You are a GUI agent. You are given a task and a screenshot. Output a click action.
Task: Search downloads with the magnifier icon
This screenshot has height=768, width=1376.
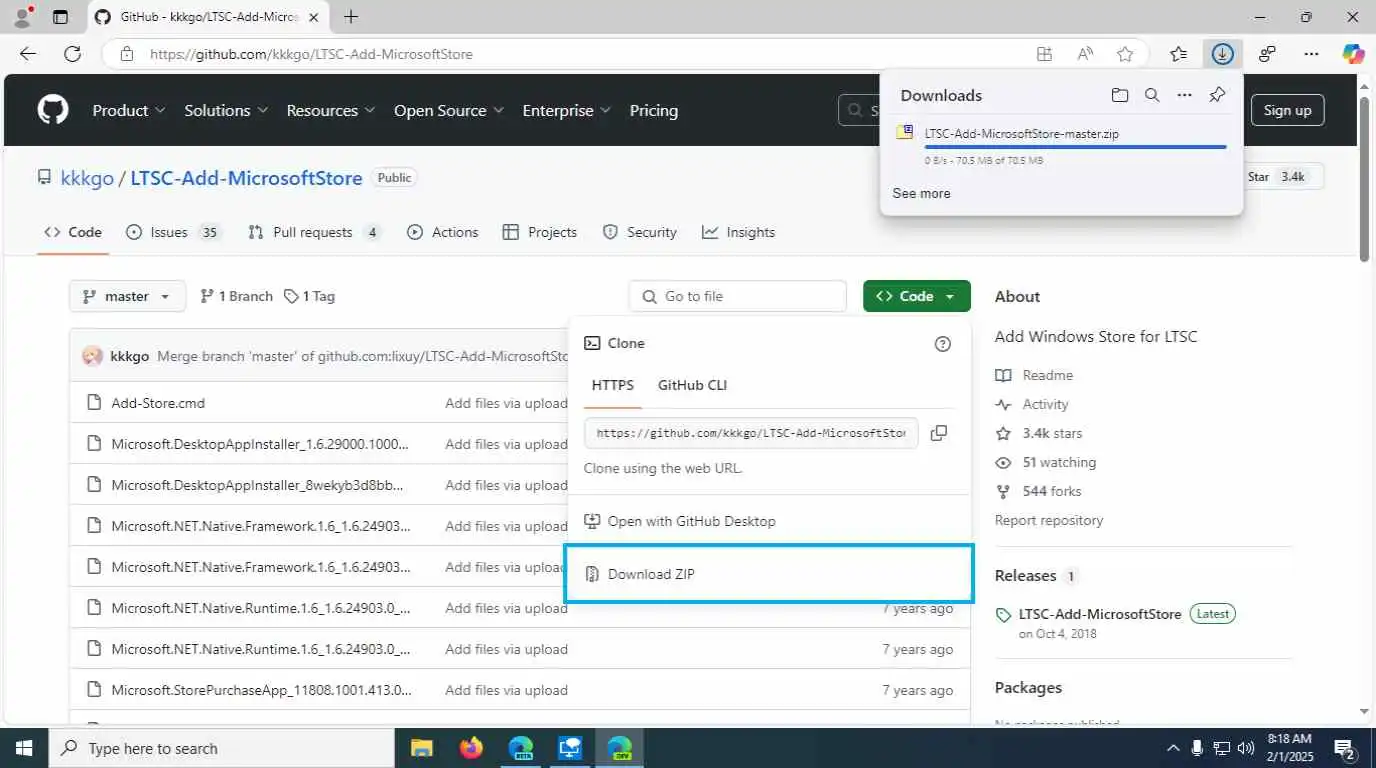tap(1152, 95)
